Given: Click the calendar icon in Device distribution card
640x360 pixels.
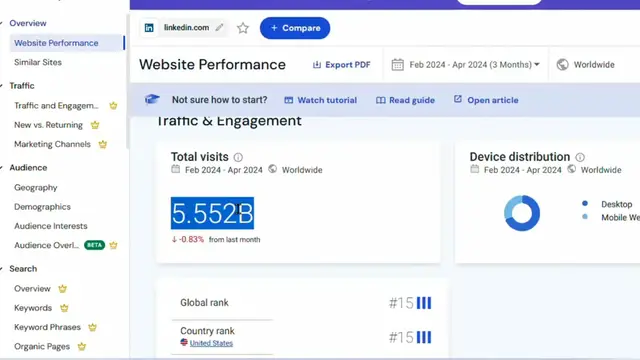Looking at the screenshot, I should (474, 169).
